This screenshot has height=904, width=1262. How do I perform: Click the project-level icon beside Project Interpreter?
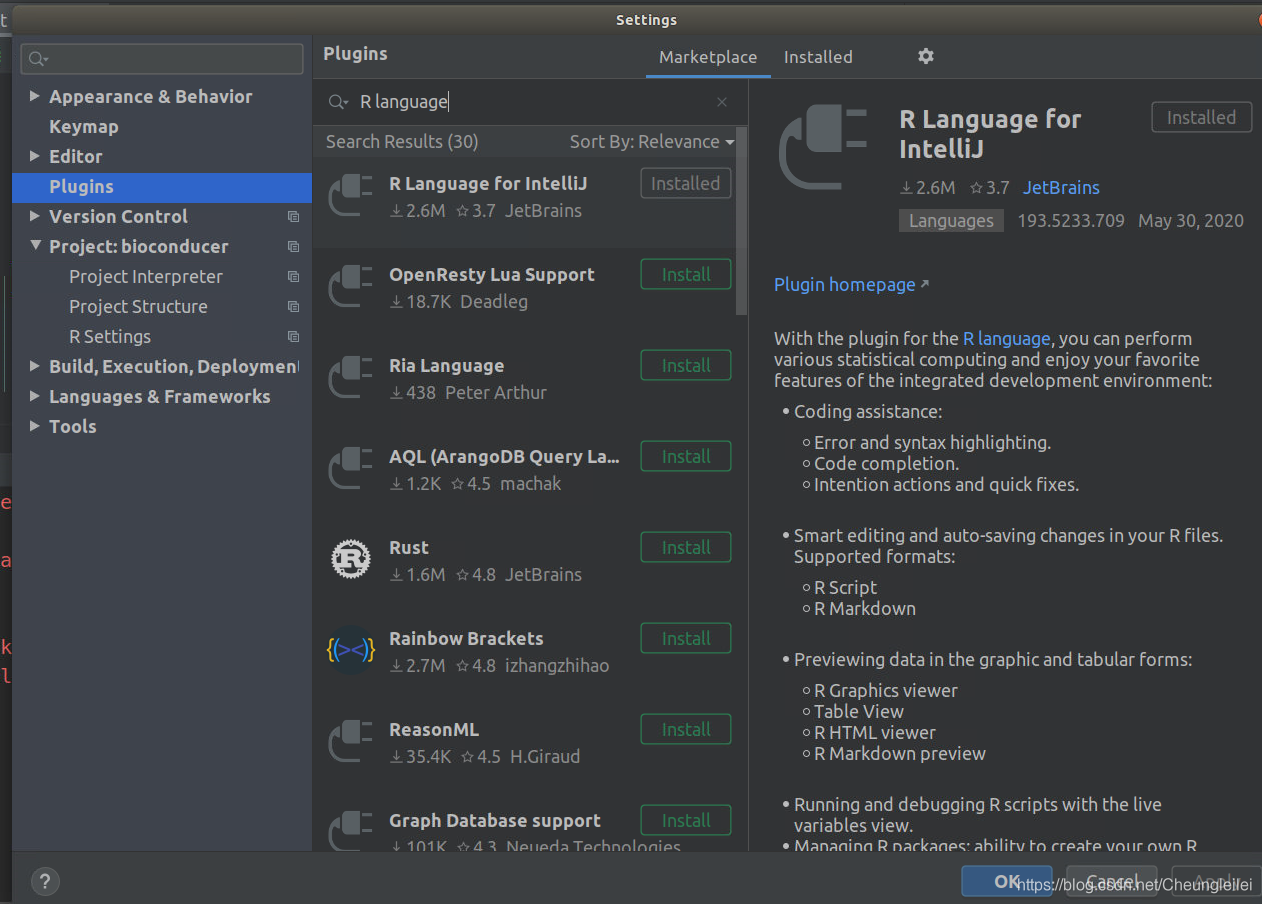pyautogui.click(x=293, y=277)
